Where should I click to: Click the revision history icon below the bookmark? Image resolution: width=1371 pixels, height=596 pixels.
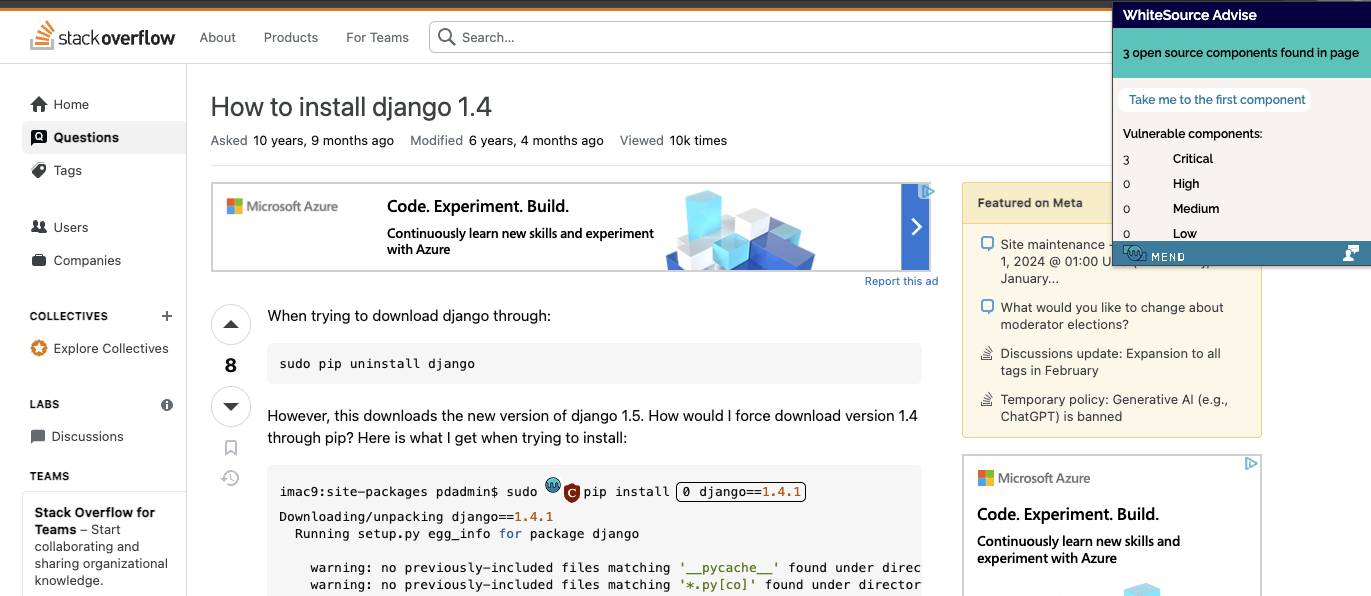[x=230, y=478]
